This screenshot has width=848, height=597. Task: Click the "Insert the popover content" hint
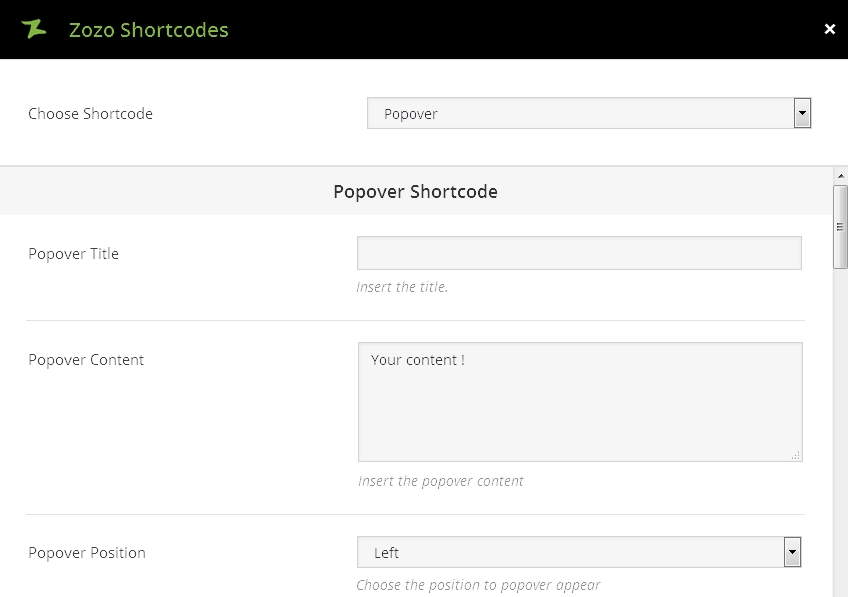[x=441, y=481]
